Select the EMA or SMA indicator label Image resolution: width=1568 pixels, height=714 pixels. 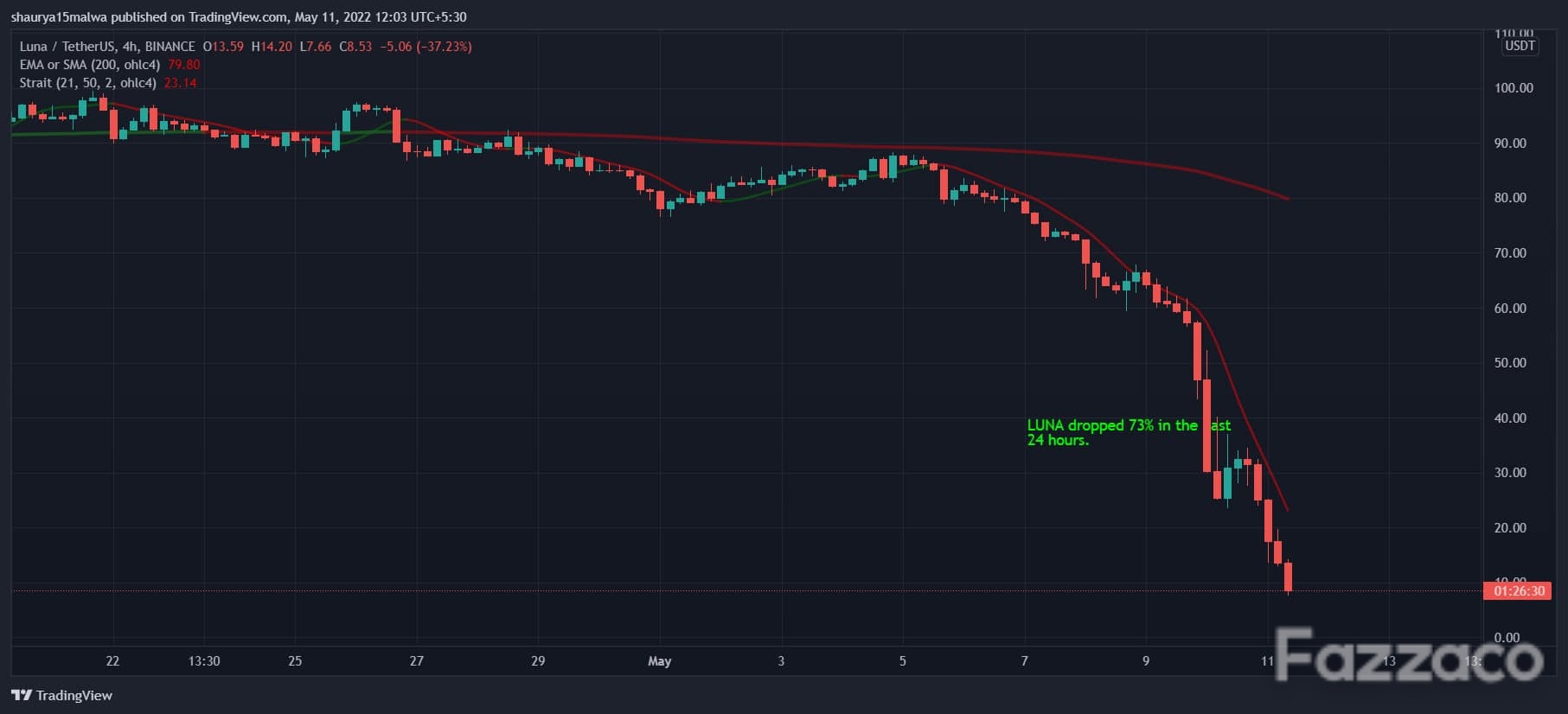pyautogui.click(x=90, y=65)
